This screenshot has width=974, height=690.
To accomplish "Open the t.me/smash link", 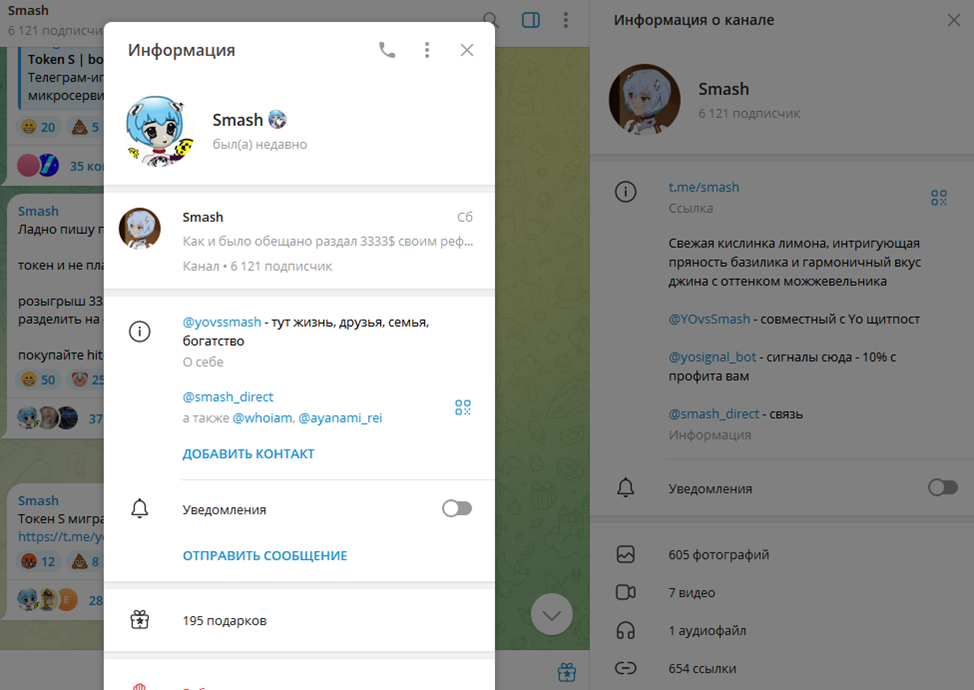I will coord(704,187).
